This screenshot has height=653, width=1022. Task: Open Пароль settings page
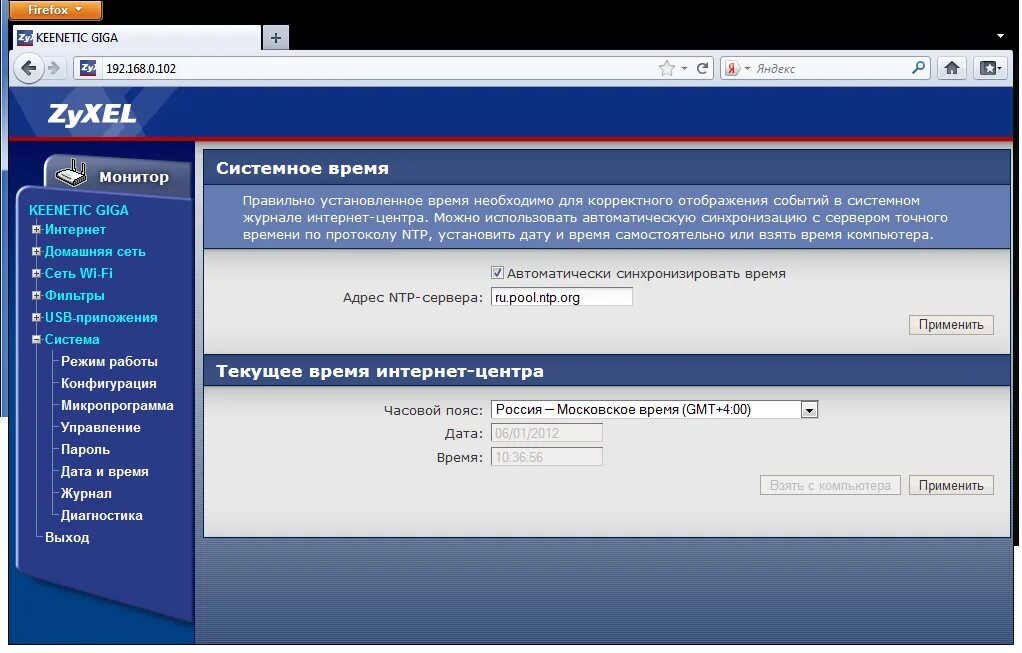(x=85, y=450)
